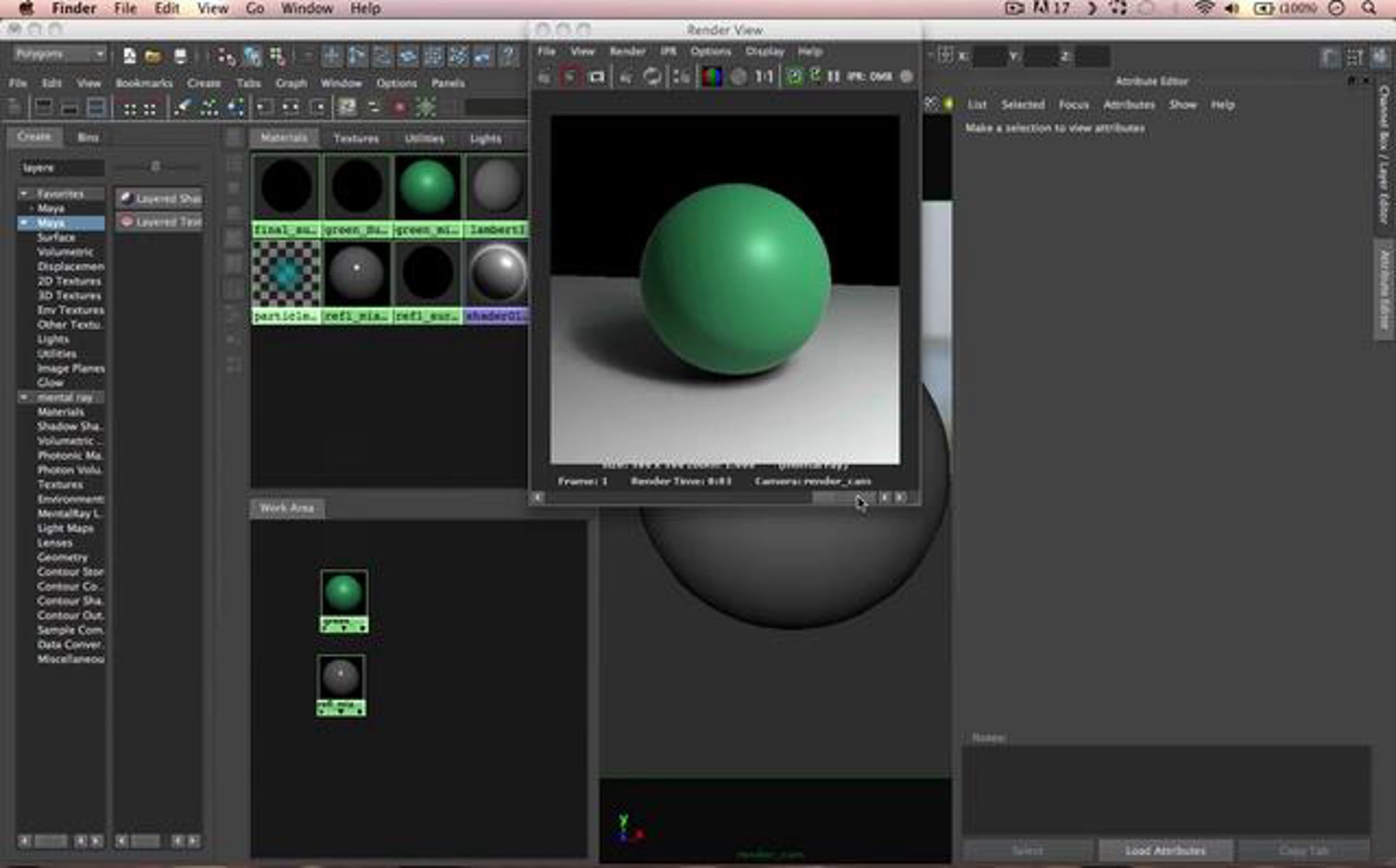Image resolution: width=1396 pixels, height=868 pixels.
Task: Click the X coordinate input field
Action: coord(989,56)
